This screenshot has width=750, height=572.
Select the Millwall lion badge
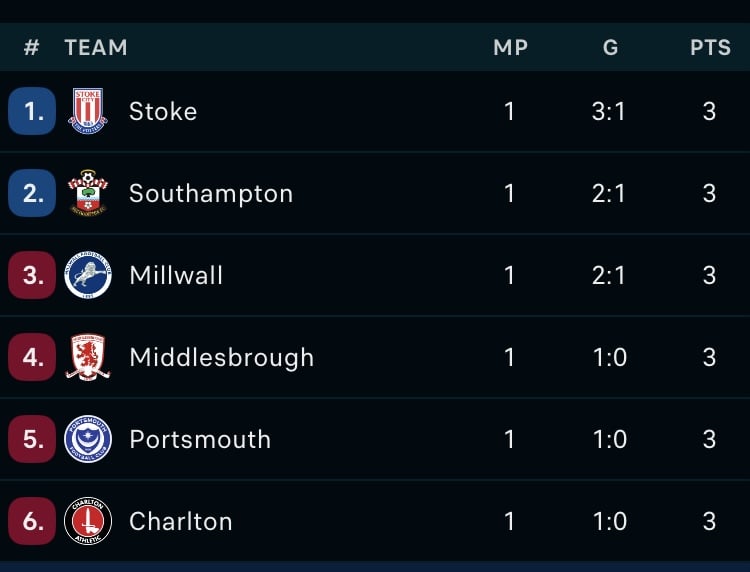coord(88,275)
